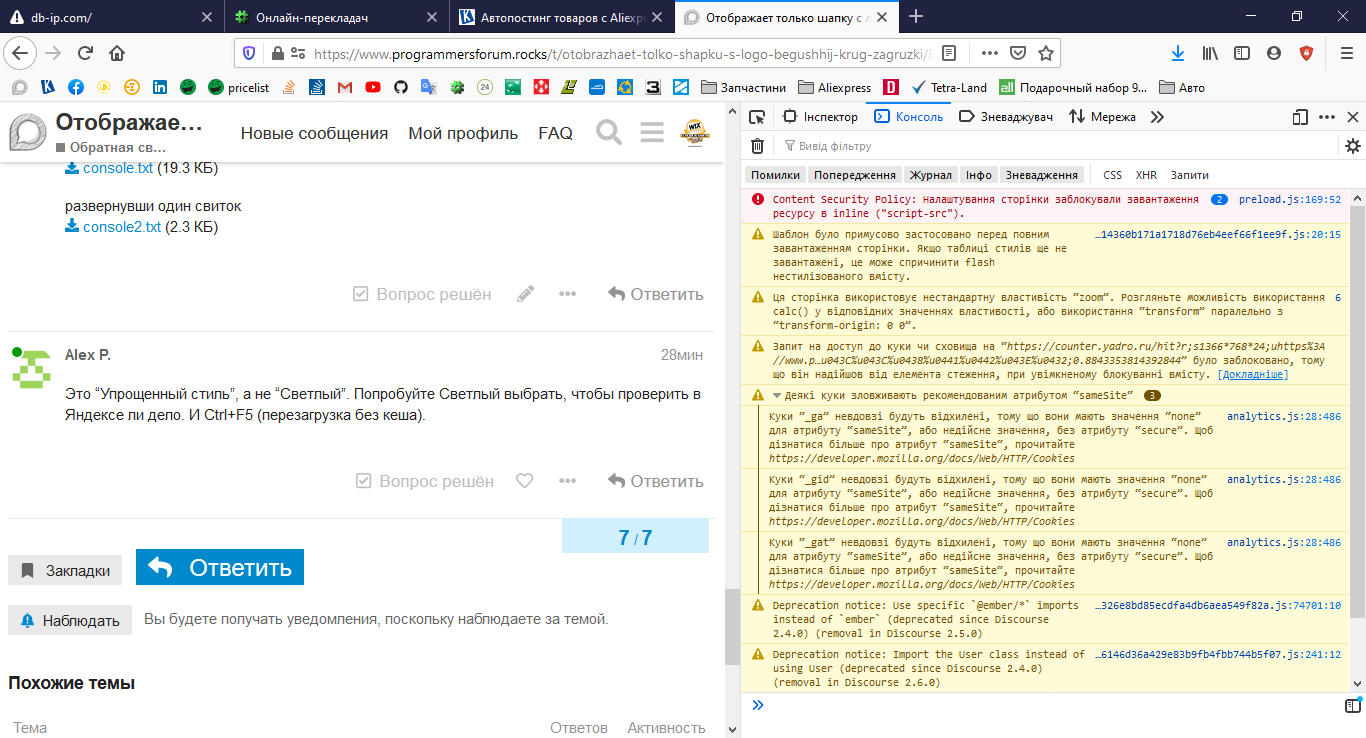Collapse the sameSite cookies warning group
Viewport: 1366px width, 738px height.
pos(776,395)
